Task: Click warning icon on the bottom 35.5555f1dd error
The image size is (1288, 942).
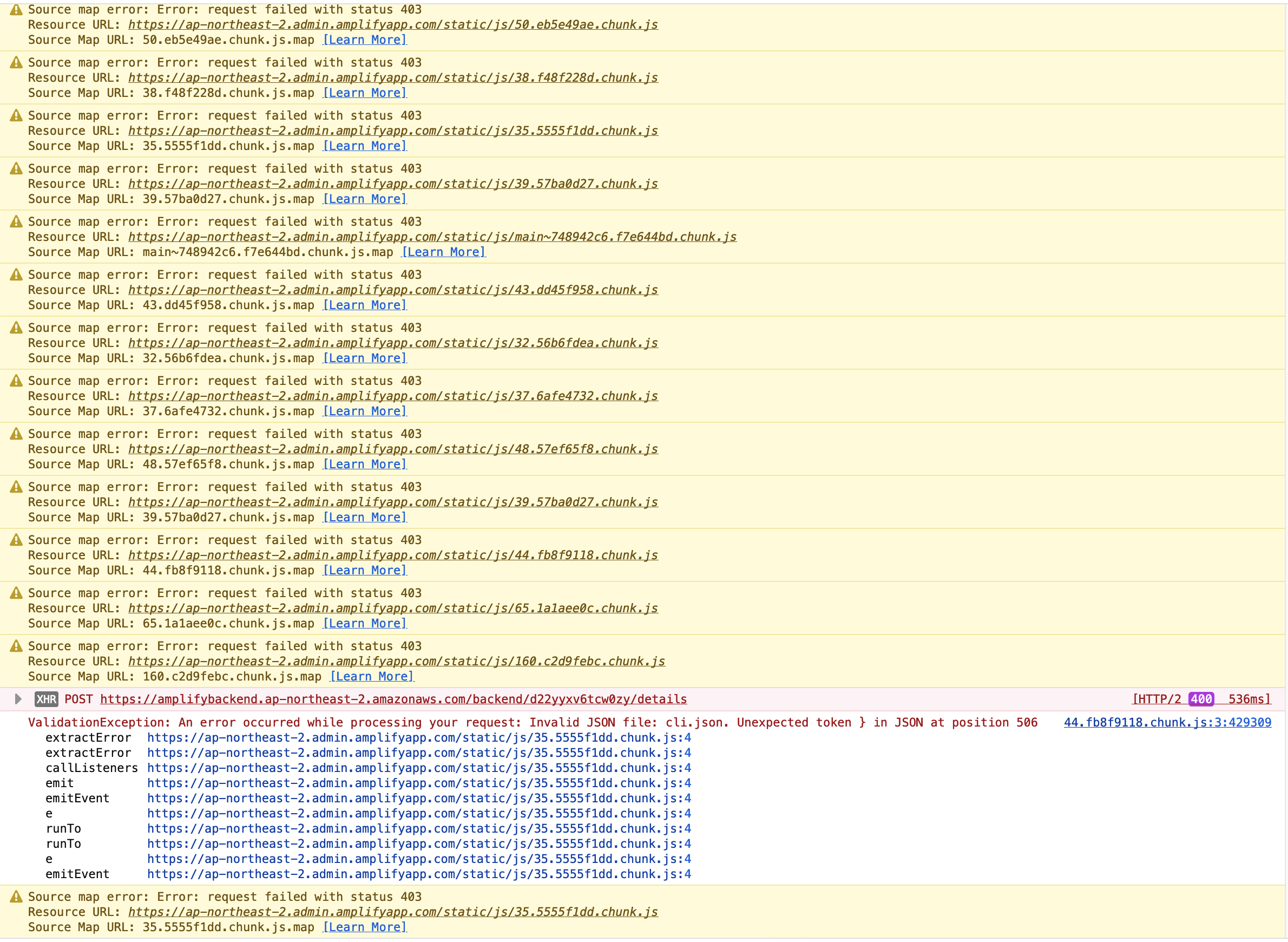Action: pyautogui.click(x=16, y=897)
